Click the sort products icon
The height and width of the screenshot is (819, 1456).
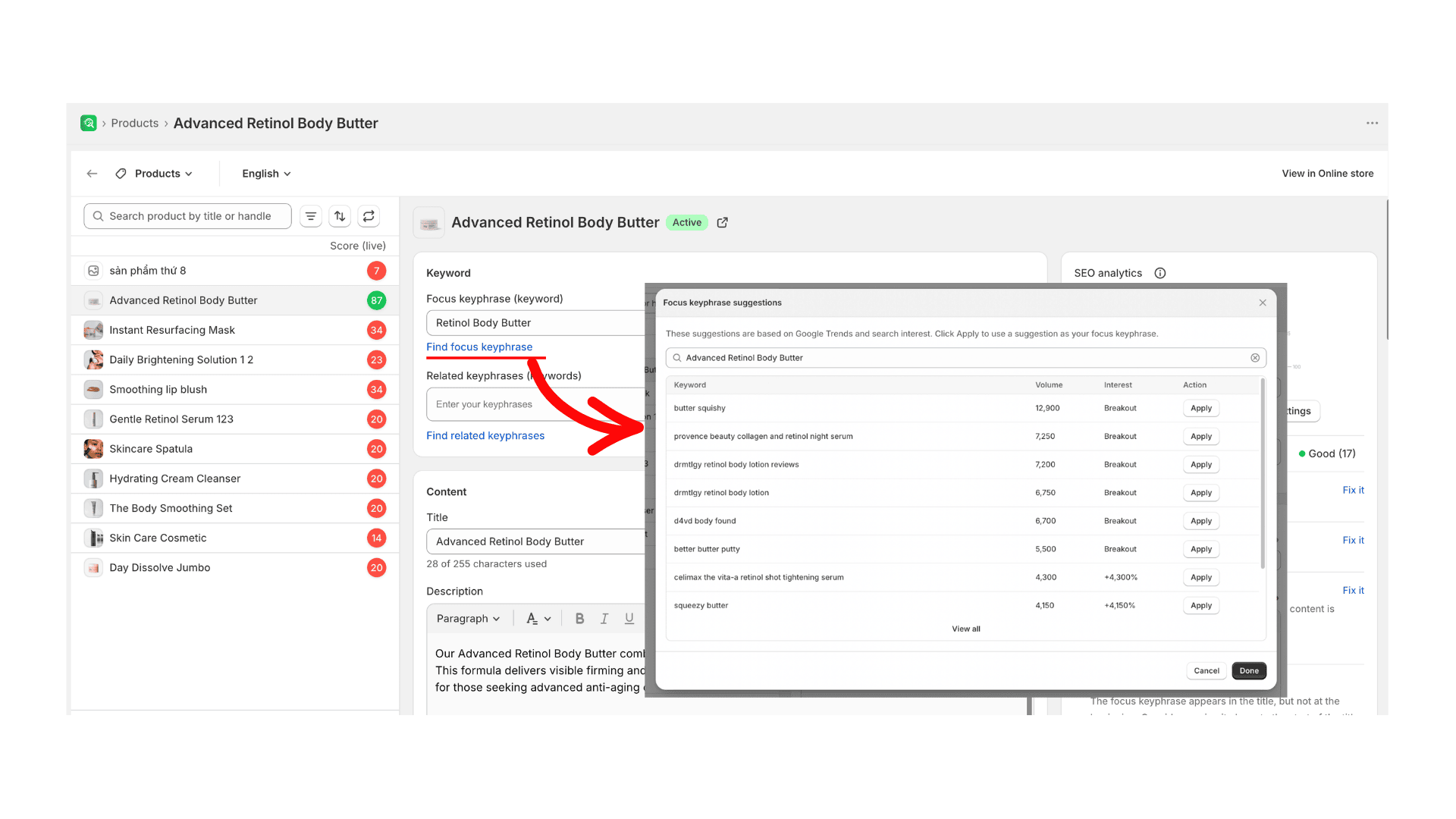340,216
